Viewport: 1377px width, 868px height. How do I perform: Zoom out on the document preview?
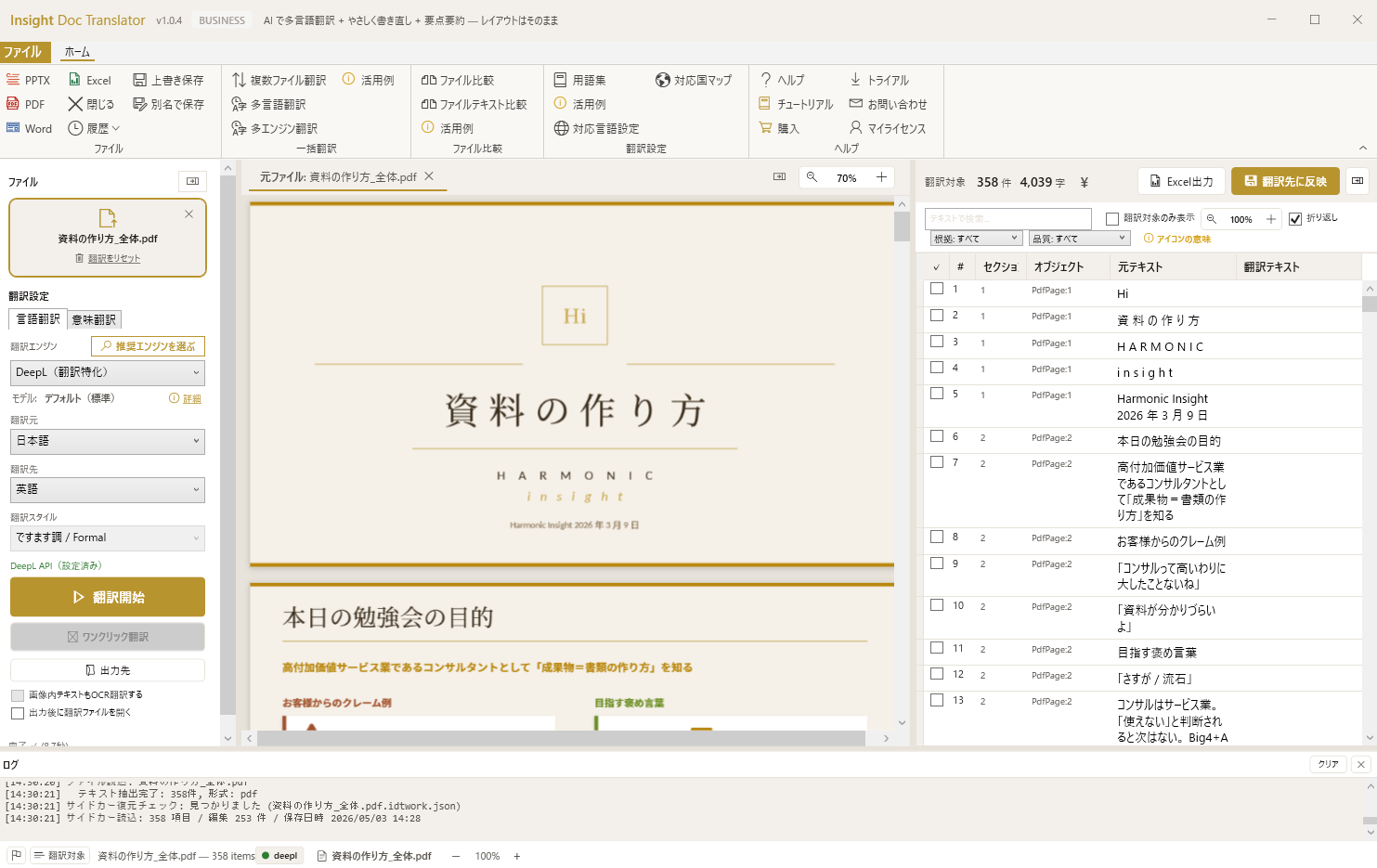tap(812, 177)
